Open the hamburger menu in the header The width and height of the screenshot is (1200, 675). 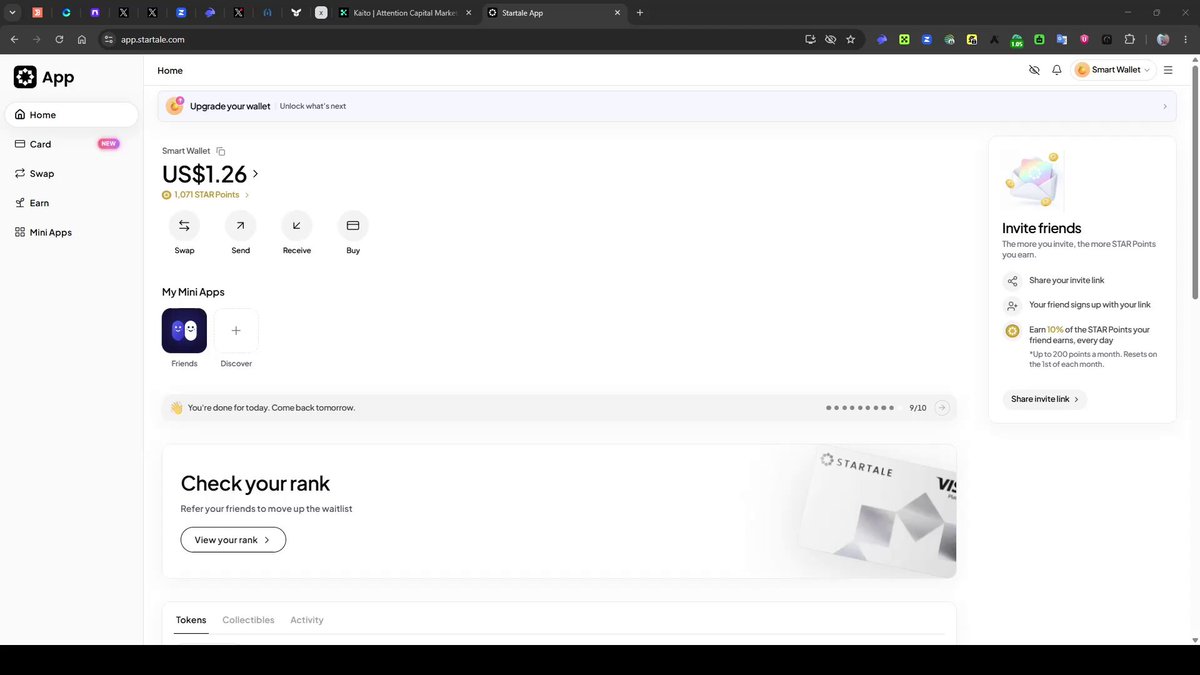point(1168,70)
